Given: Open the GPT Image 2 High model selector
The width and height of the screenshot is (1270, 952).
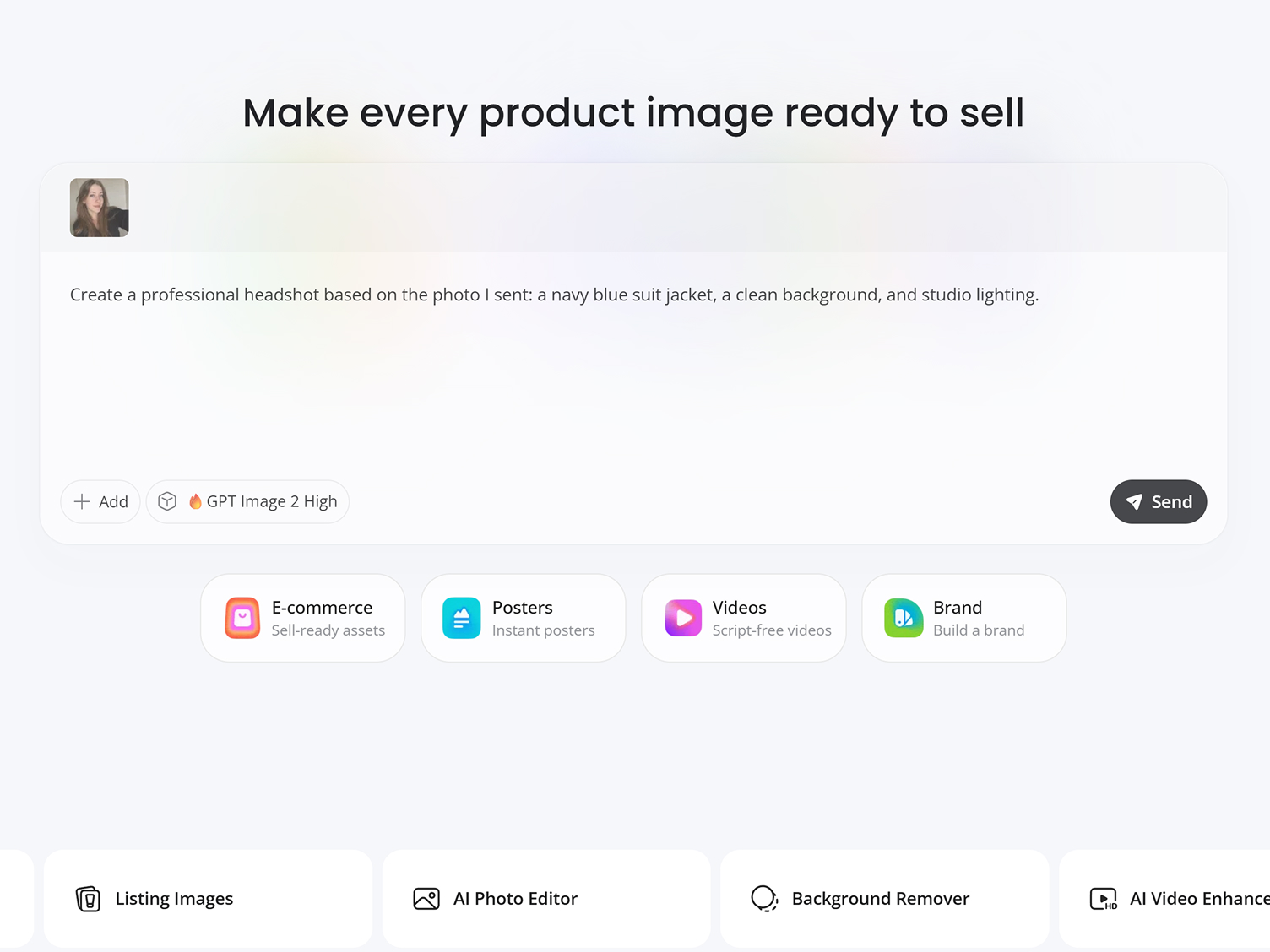Looking at the screenshot, I should tap(247, 501).
